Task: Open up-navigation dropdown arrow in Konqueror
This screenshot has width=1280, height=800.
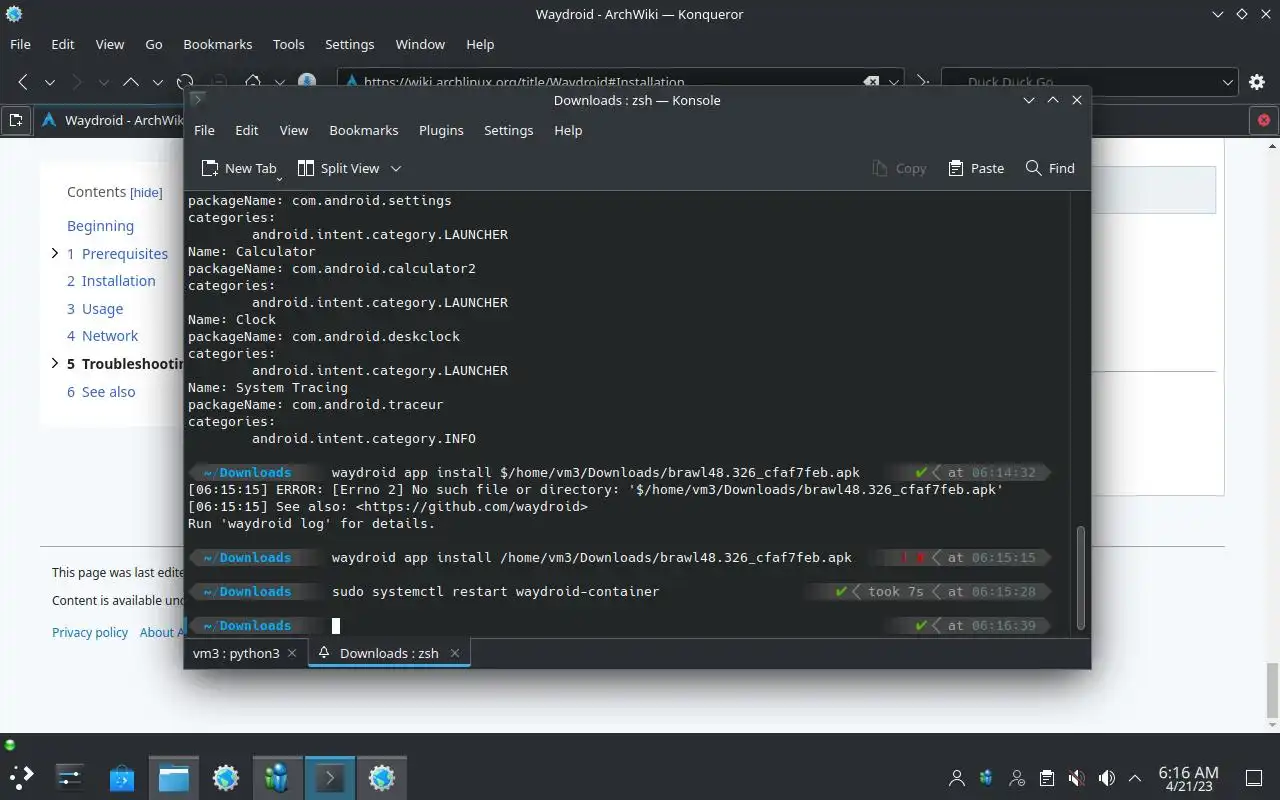Action: pos(157,82)
